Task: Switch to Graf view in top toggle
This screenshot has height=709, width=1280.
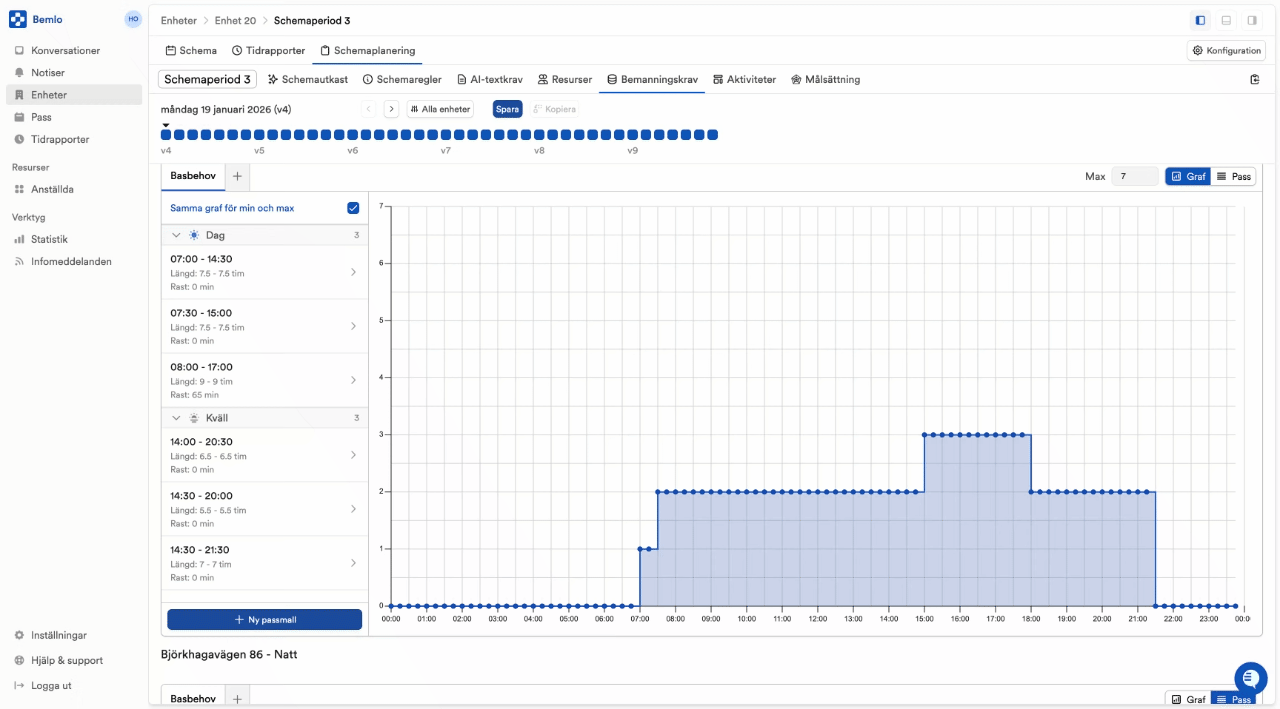Action: pos(1189,176)
